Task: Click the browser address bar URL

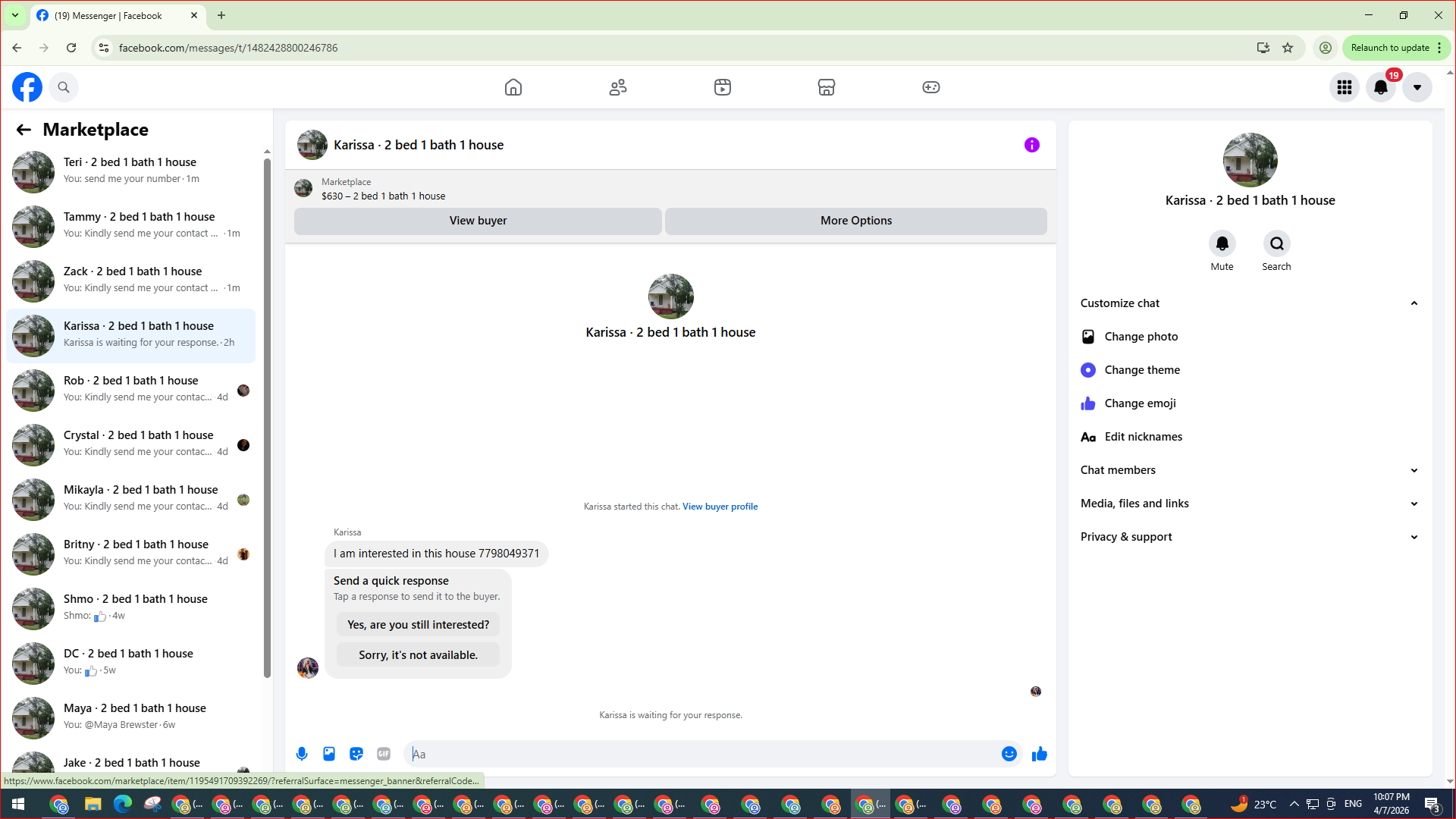Action: tap(228, 48)
